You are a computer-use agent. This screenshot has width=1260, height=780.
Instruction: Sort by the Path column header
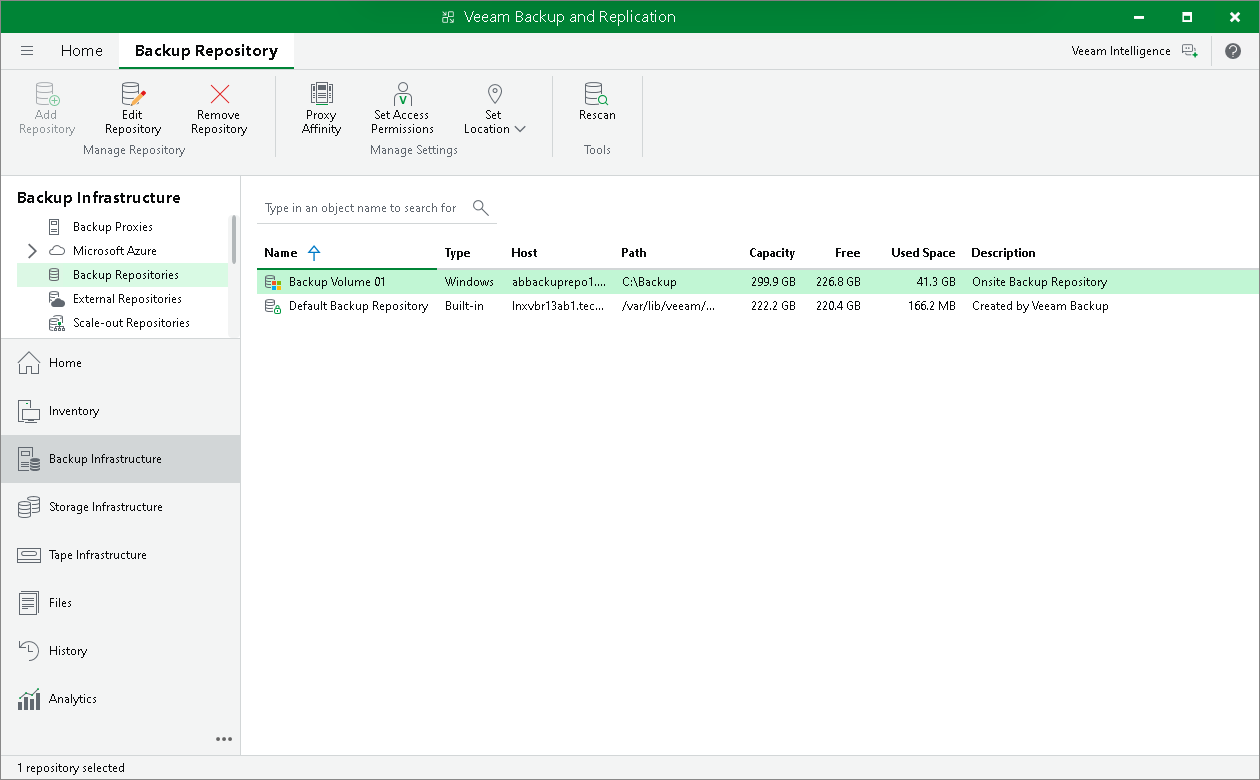point(633,253)
